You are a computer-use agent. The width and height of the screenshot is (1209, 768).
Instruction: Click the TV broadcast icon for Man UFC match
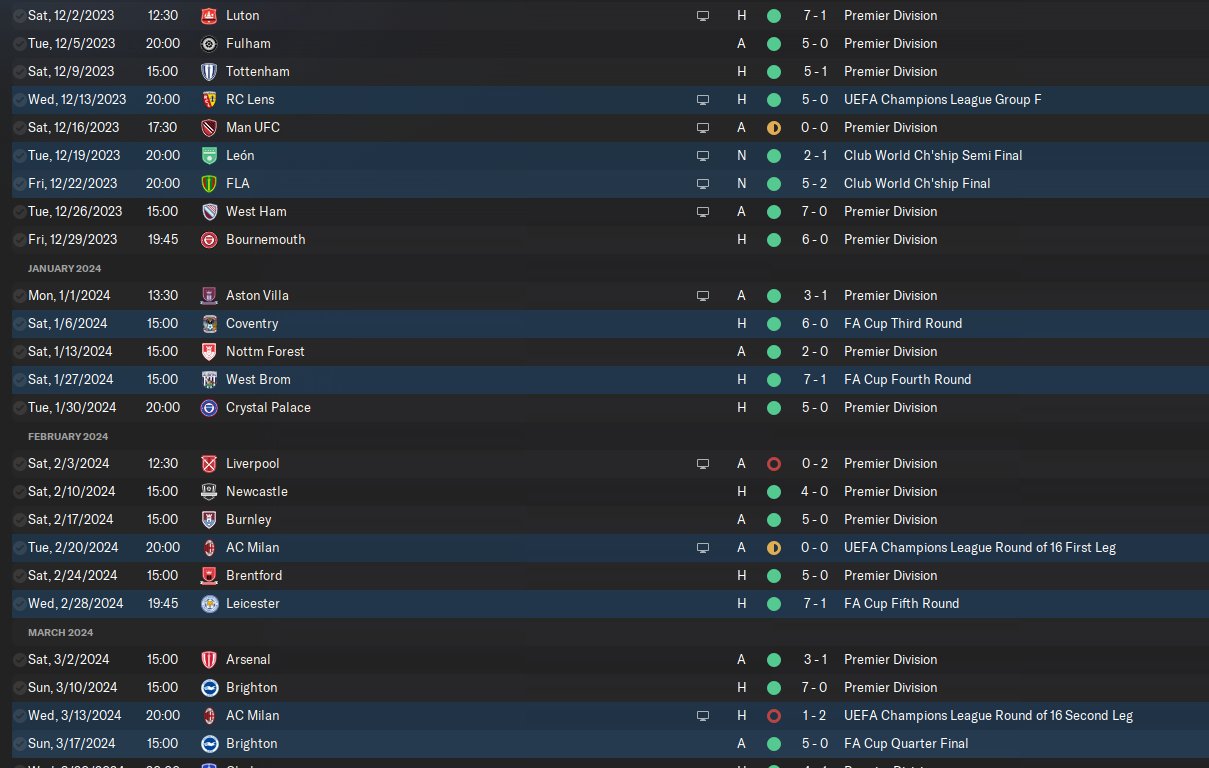coord(703,128)
